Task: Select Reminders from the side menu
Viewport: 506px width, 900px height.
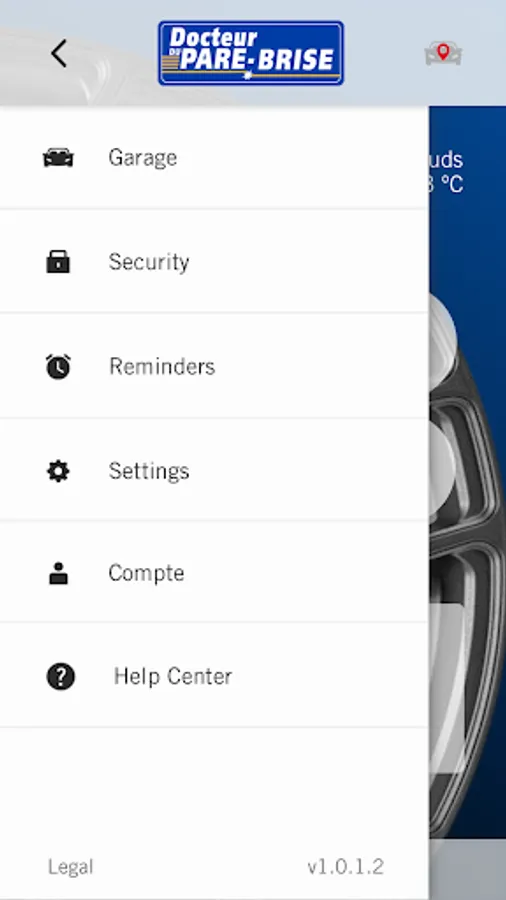Action: point(214,366)
